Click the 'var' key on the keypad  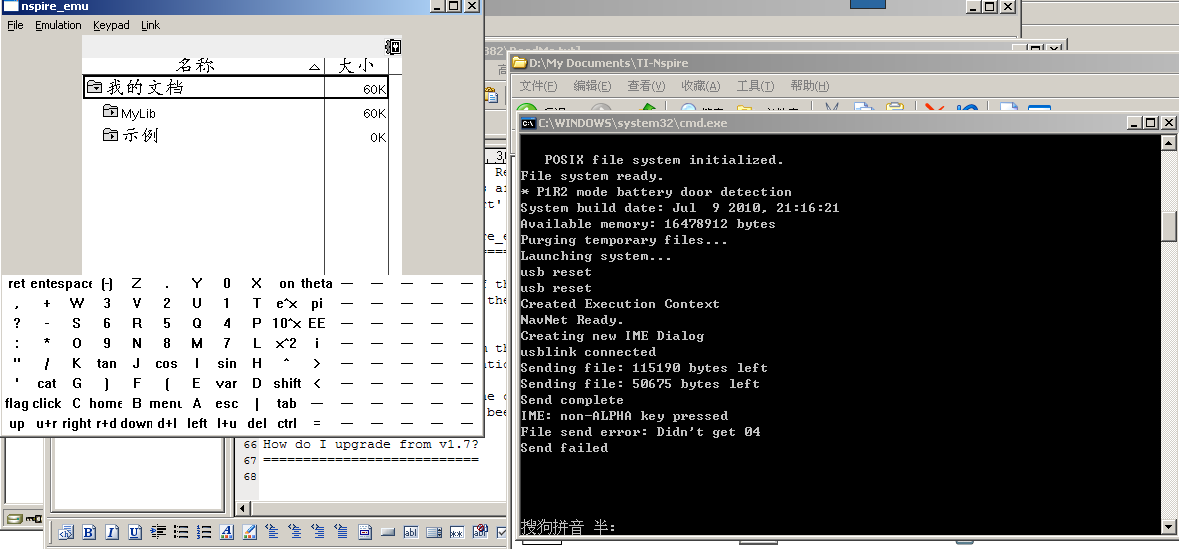(226, 383)
